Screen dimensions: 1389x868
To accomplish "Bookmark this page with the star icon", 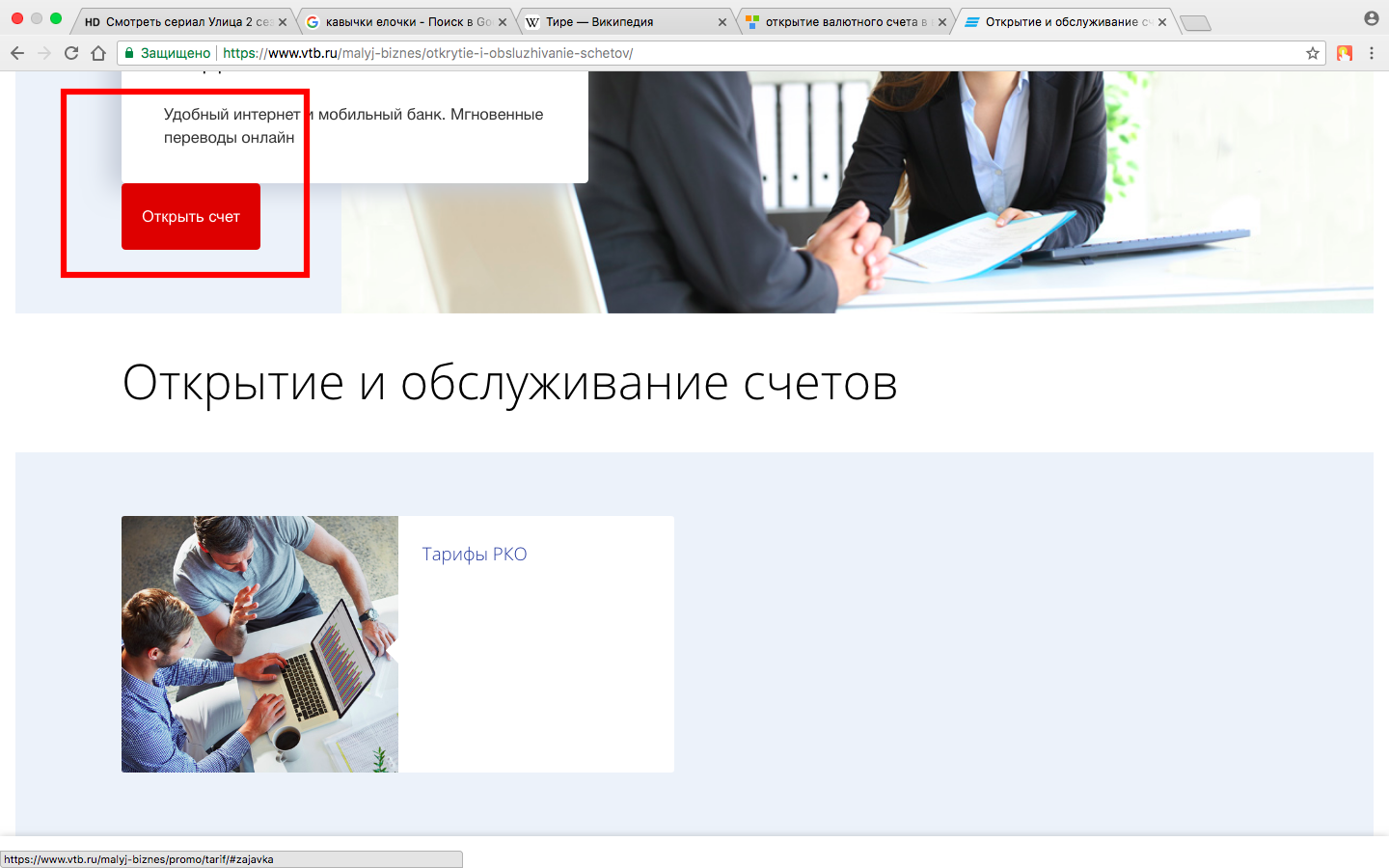I will [1312, 53].
